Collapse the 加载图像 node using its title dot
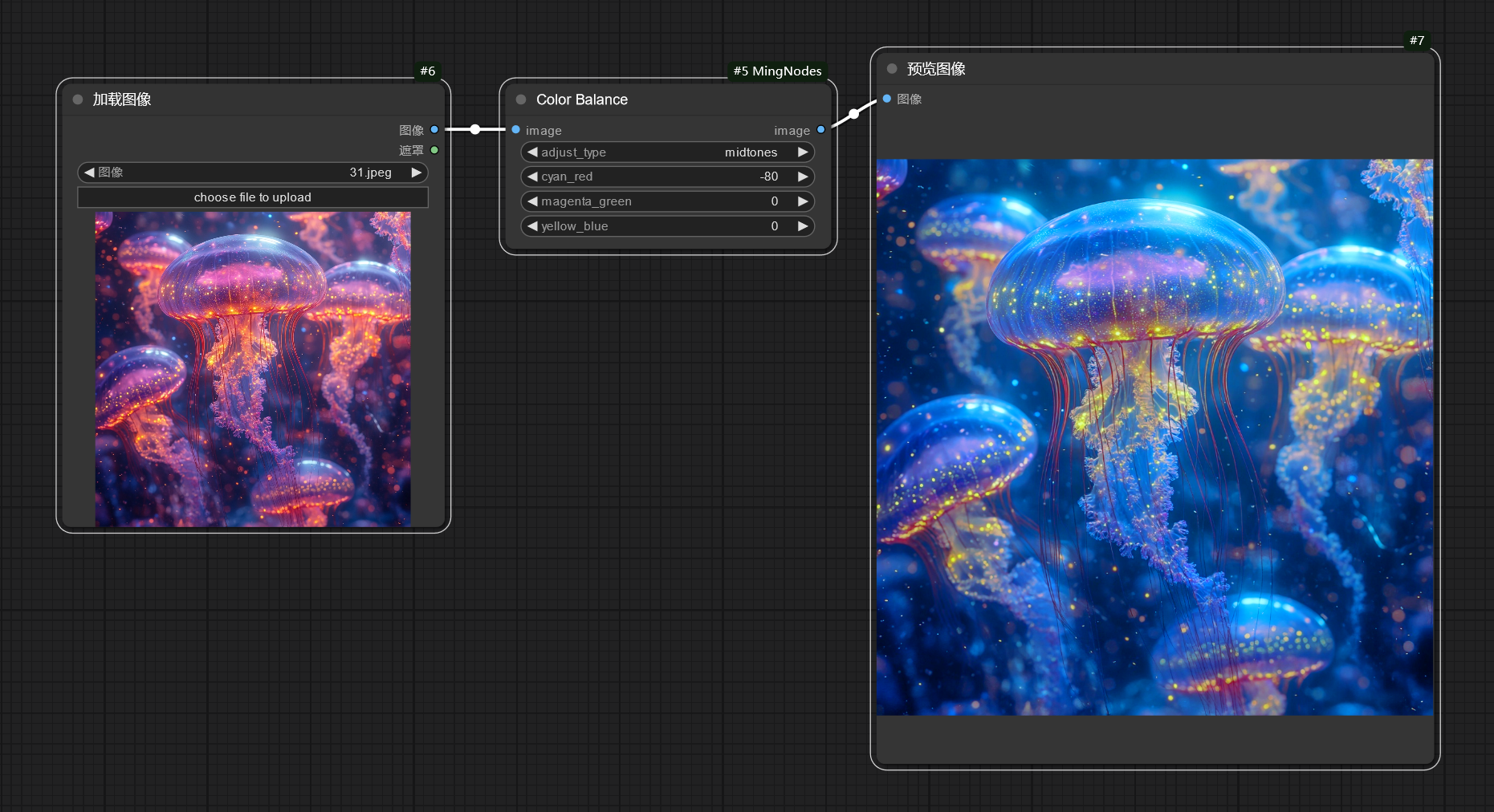 (78, 99)
